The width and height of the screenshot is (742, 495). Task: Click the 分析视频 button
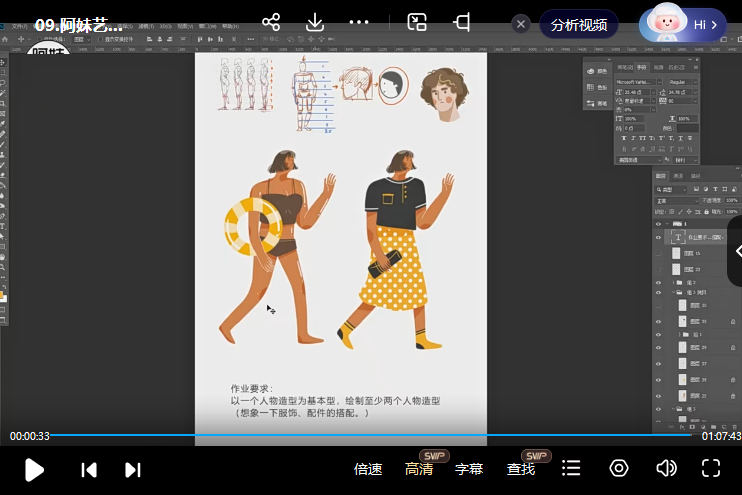pos(579,25)
